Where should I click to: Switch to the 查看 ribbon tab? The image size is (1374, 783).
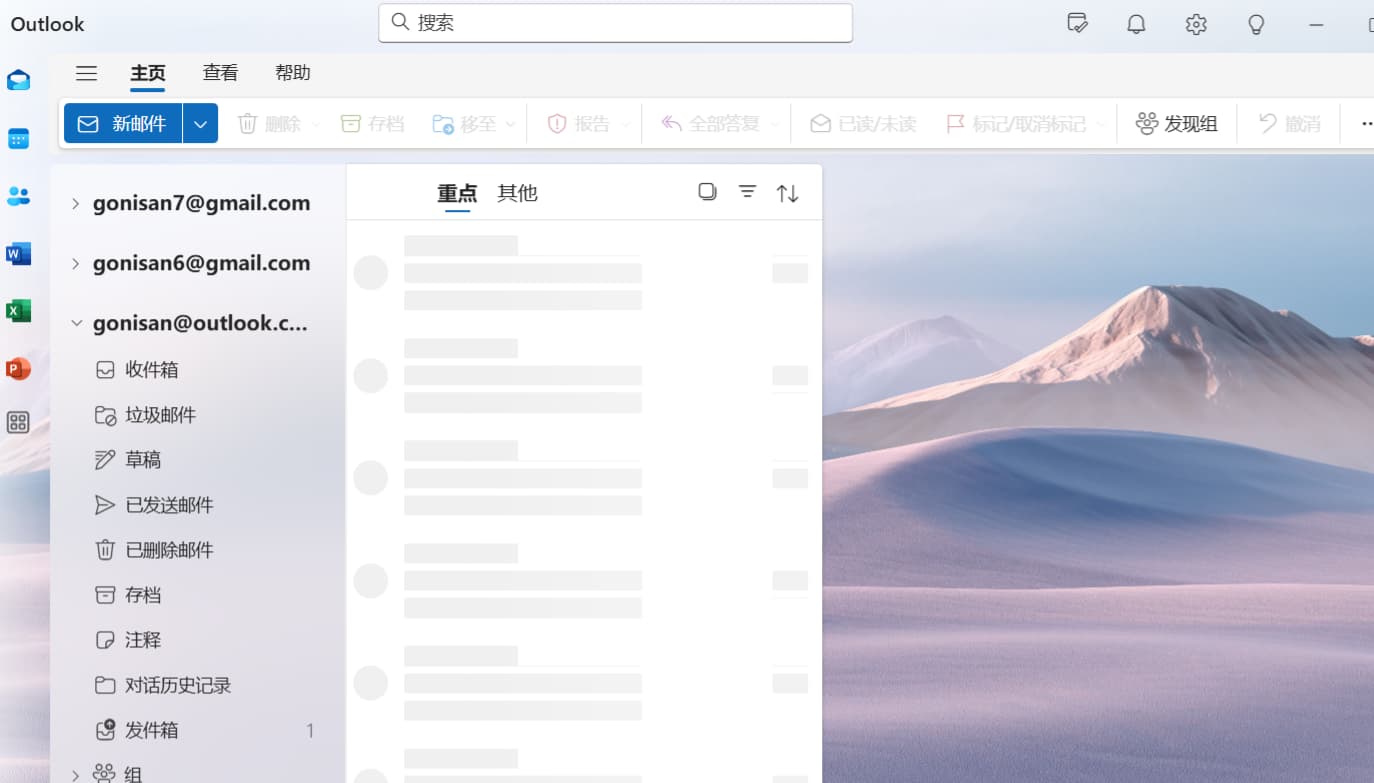[220, 73]
